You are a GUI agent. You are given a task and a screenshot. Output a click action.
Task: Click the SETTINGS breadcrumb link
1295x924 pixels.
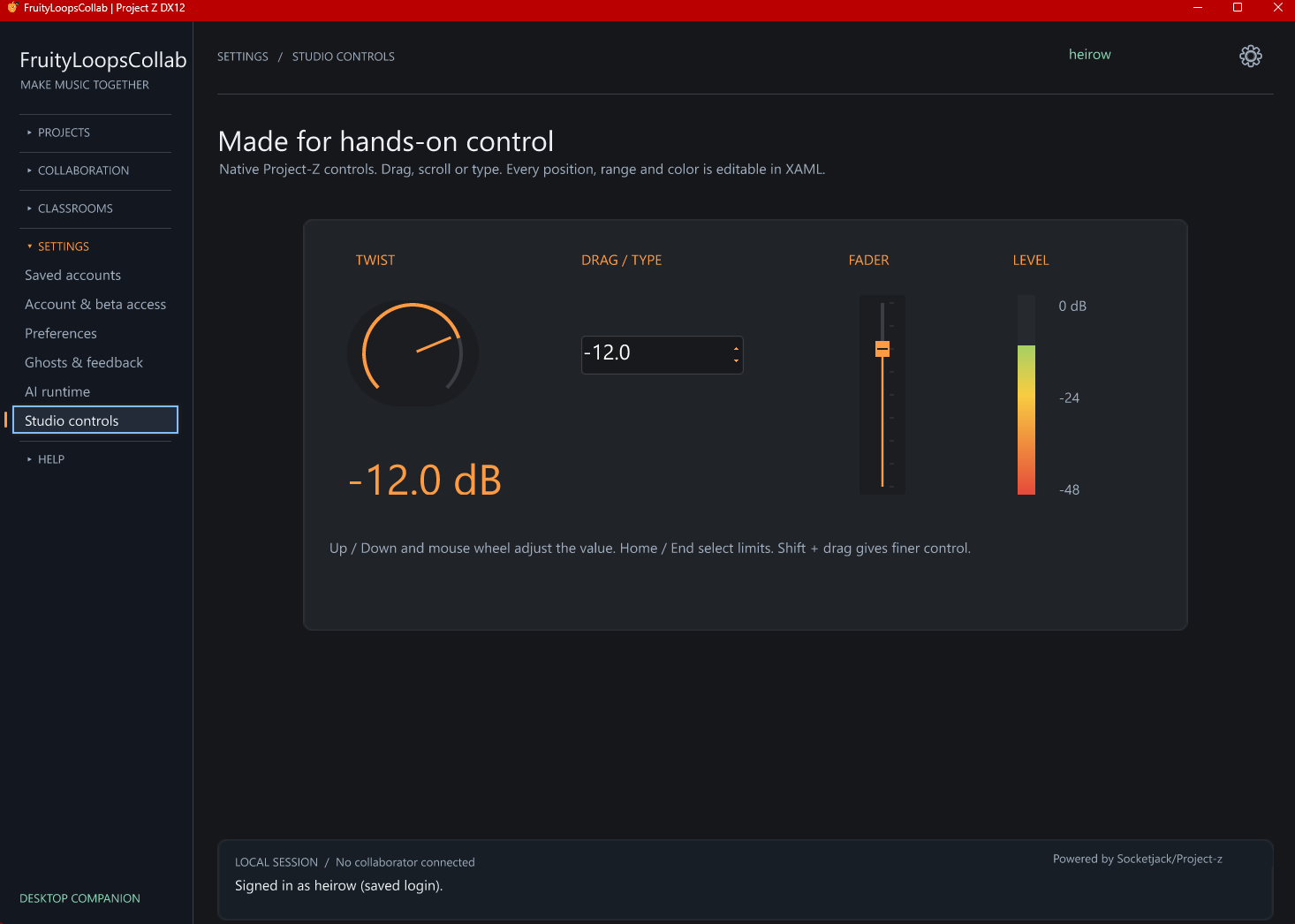[243, 57]
